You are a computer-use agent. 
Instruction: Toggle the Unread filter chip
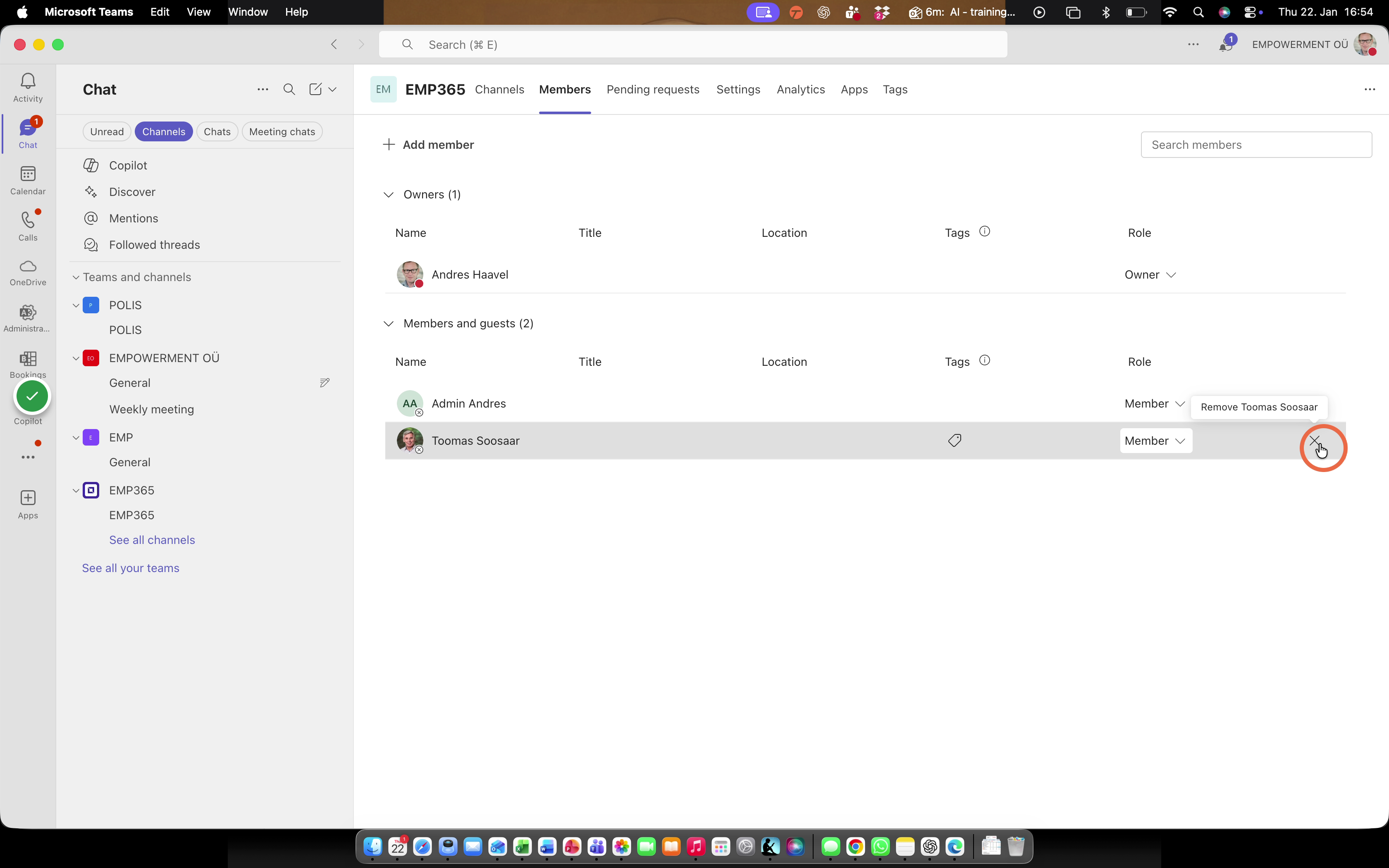coord(107,131)
